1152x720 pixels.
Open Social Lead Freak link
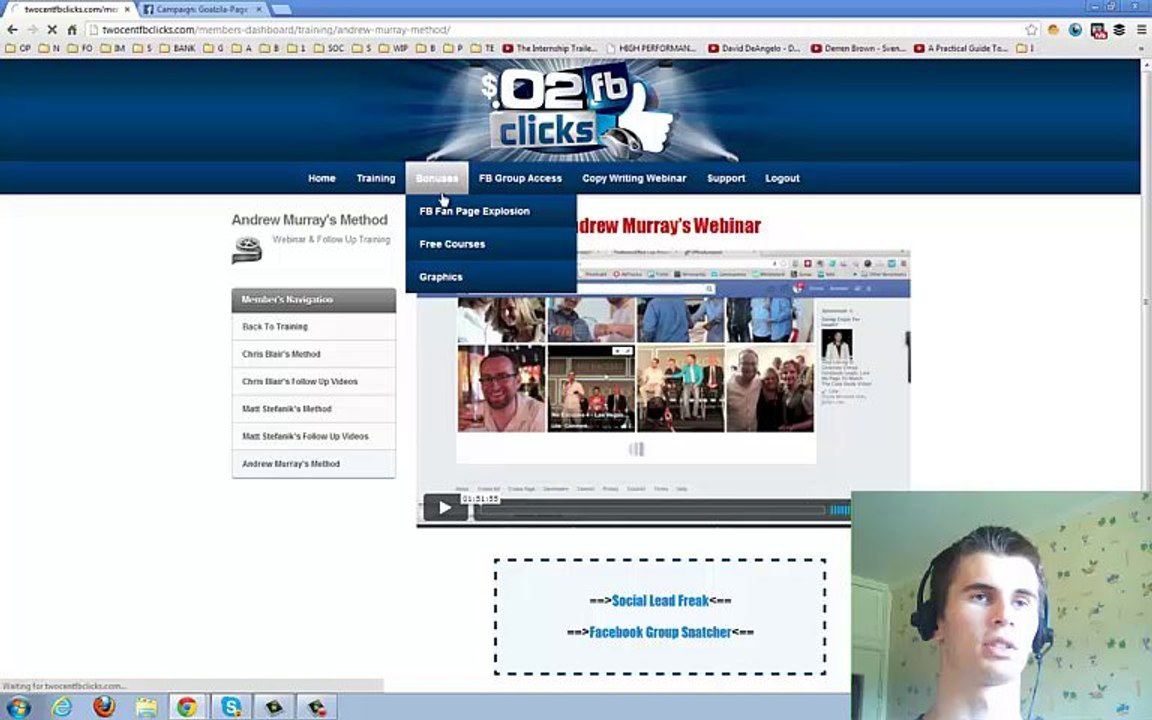(x=660, y=601)
